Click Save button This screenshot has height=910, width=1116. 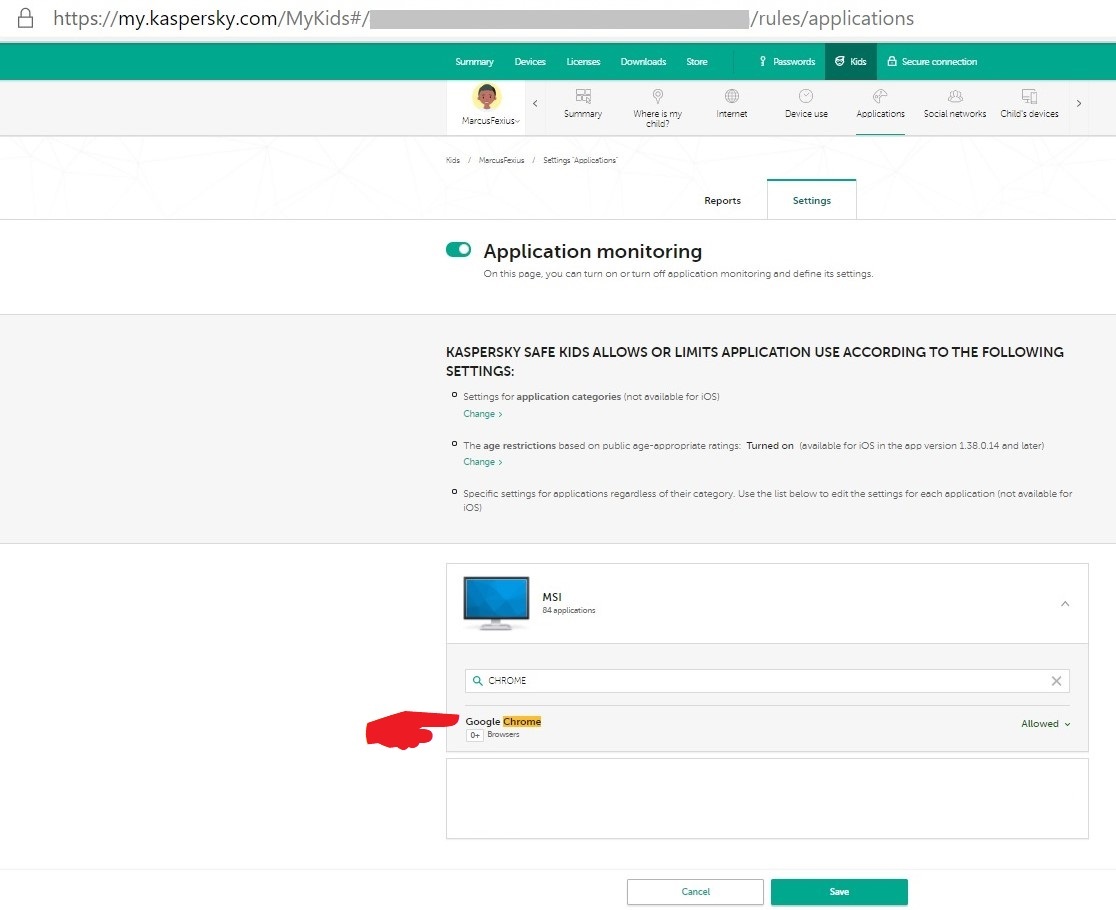(x=839, y=892)
